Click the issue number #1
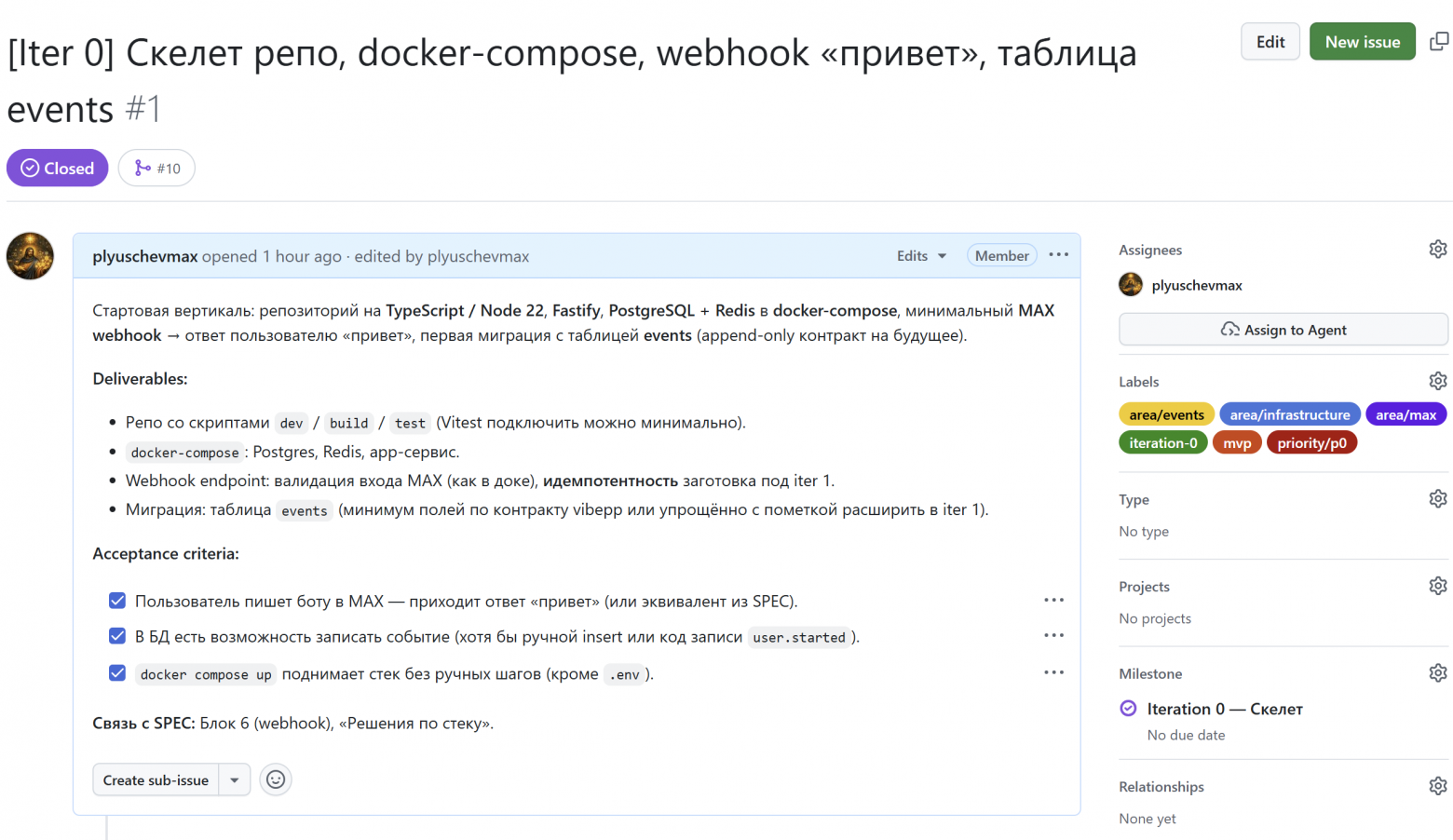Image resolution: width=1453 pixels, height=840 pixels. [143, 109]
